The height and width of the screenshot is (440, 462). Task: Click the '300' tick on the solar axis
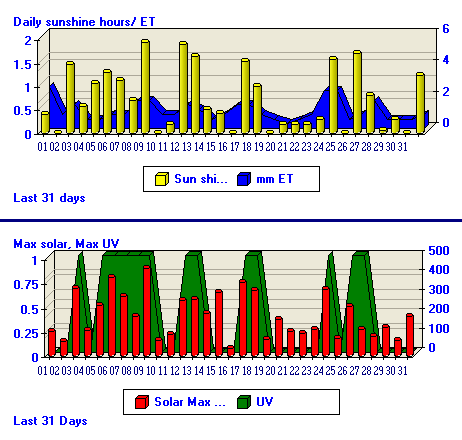point(439,289)
